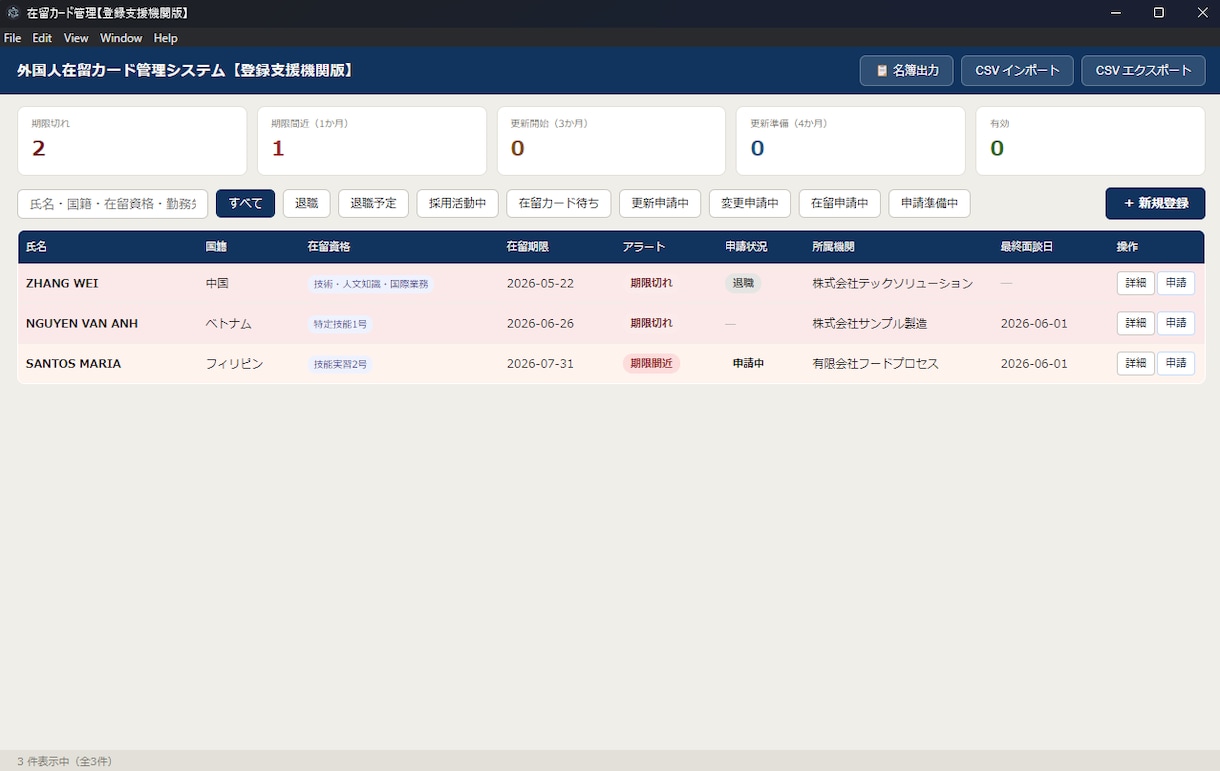
Task: Click the app icon in title bar
Action: click(x=13, y=13)
